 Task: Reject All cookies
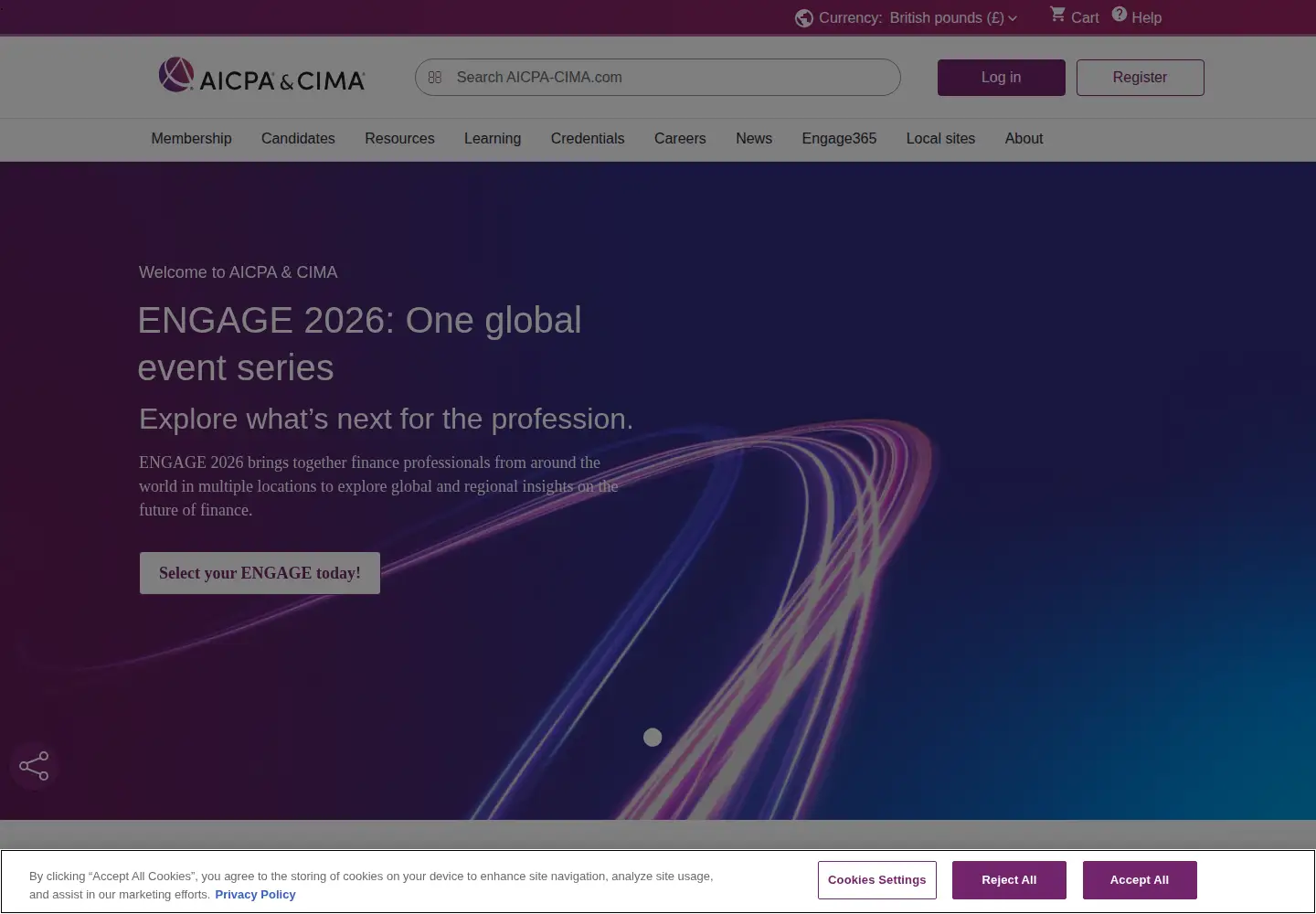click(1009, 880)
